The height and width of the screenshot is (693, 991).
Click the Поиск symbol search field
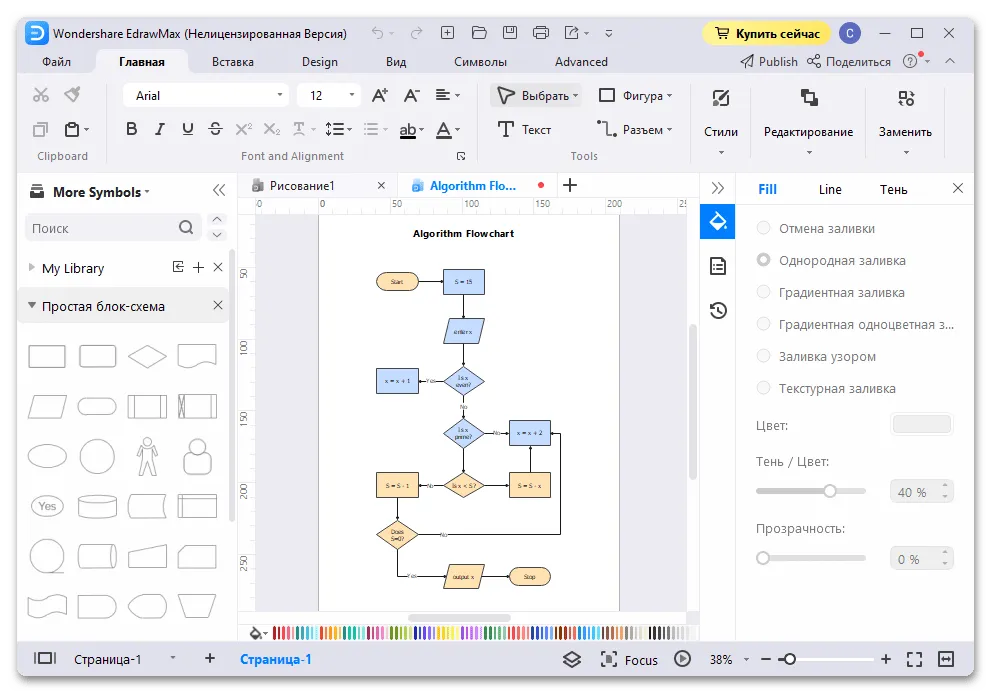[x=112, y=228]
